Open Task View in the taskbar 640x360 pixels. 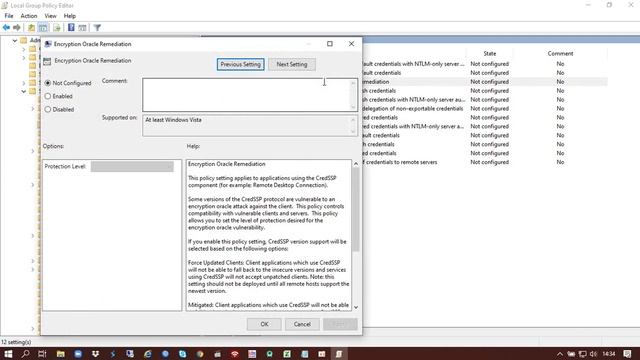point(42,354)
